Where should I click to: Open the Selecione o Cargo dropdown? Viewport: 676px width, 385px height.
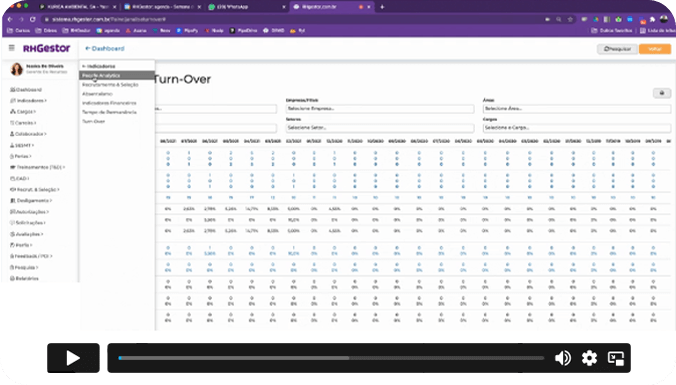click(x=577, y=128)
